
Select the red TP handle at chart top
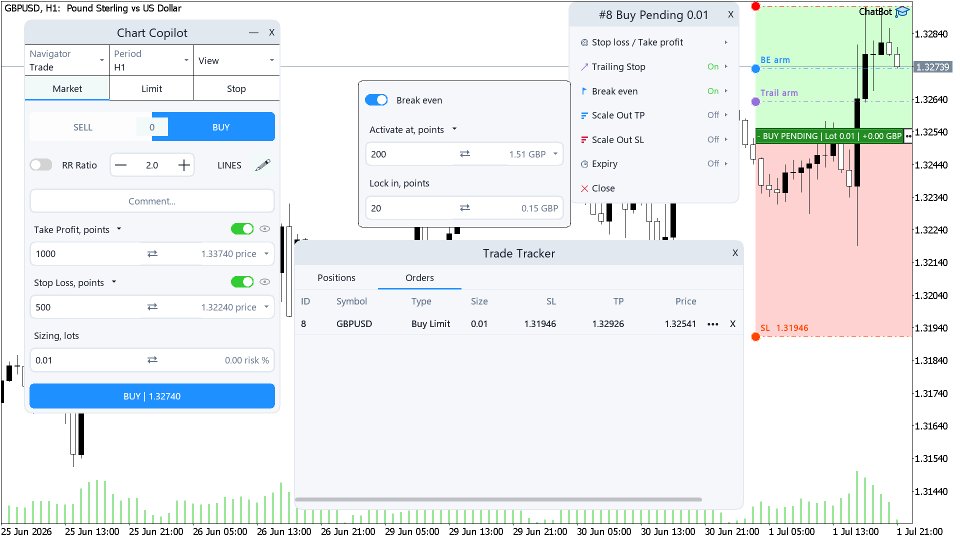[756, 6]
